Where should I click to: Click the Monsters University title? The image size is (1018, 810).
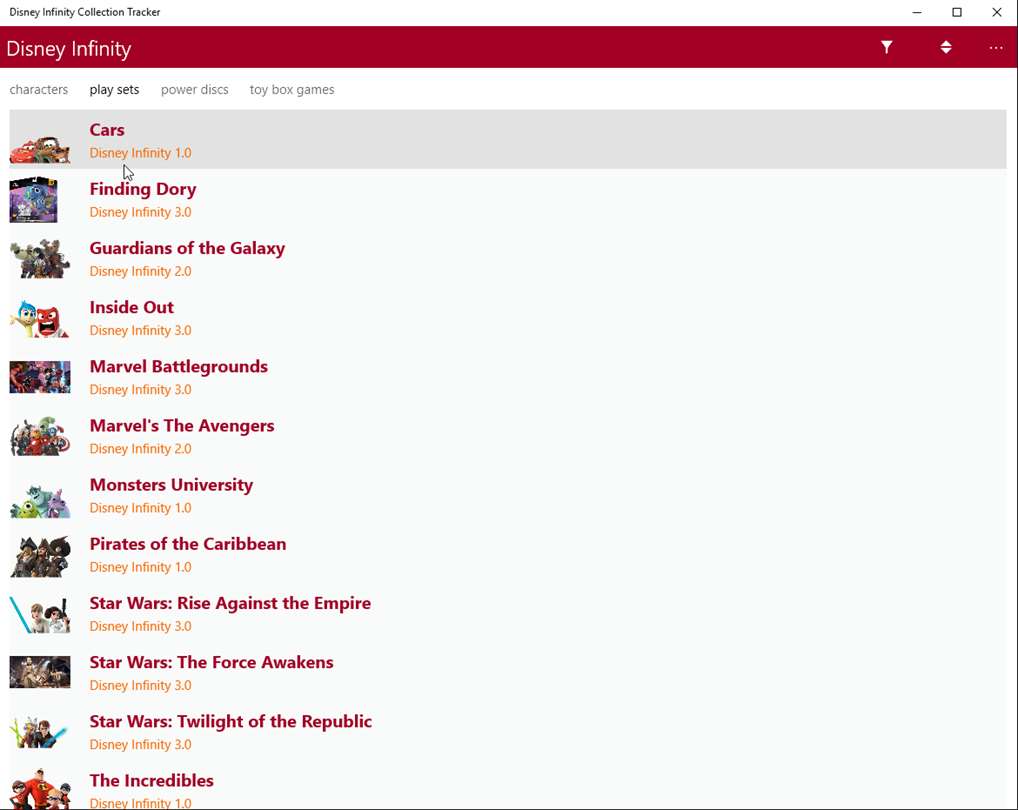coord(171,485)
